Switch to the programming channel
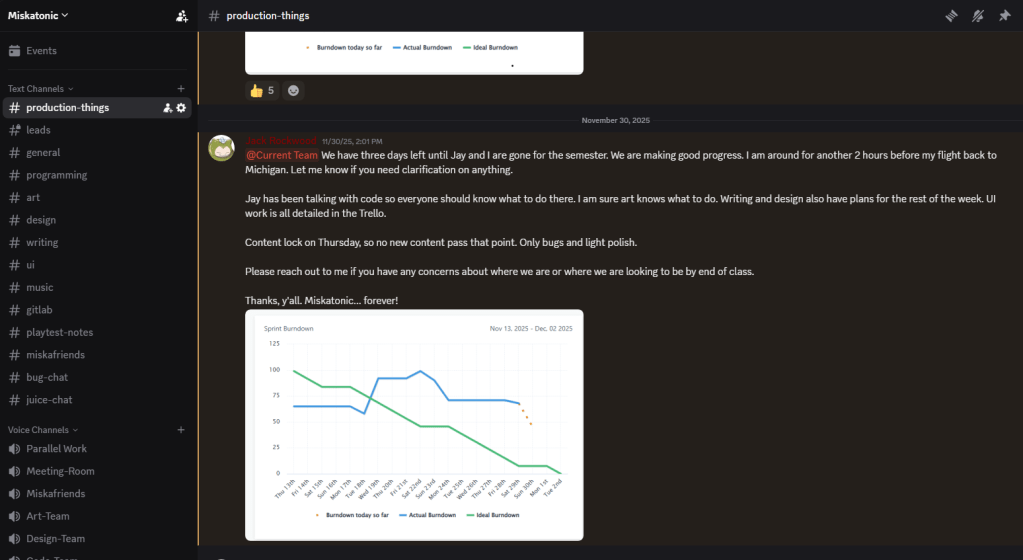Screen dimensions: 1023x560 tap(56, 175)
